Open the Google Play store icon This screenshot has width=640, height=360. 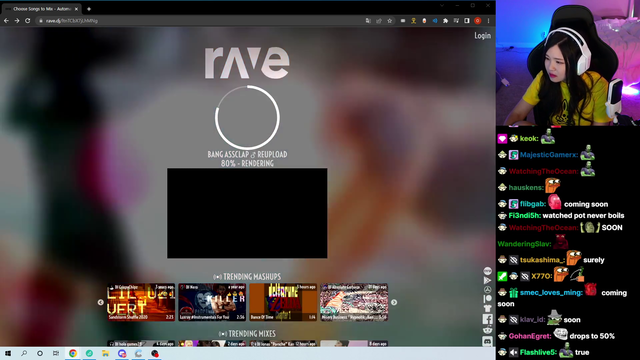pyautogui.click(x=487, y=280)
